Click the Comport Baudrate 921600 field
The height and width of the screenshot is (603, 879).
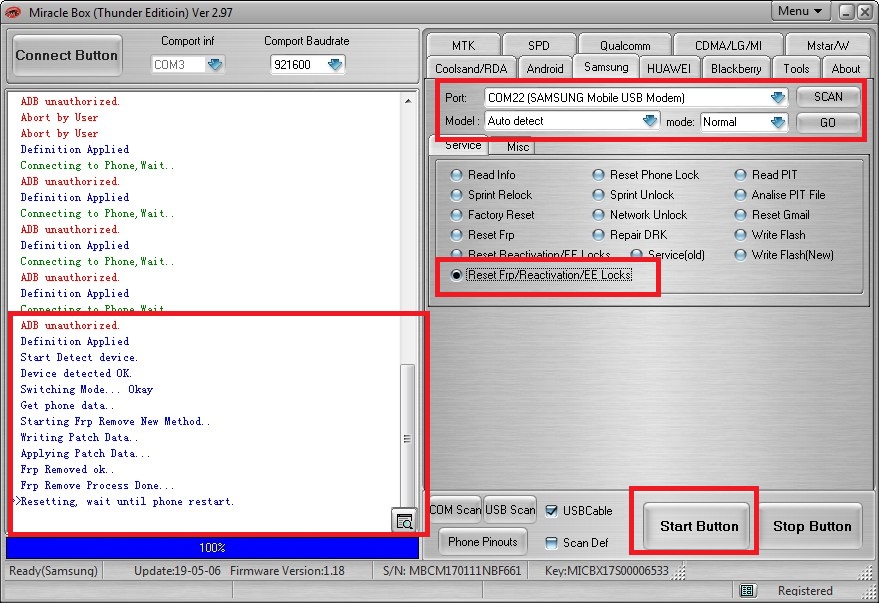(299, 64)
